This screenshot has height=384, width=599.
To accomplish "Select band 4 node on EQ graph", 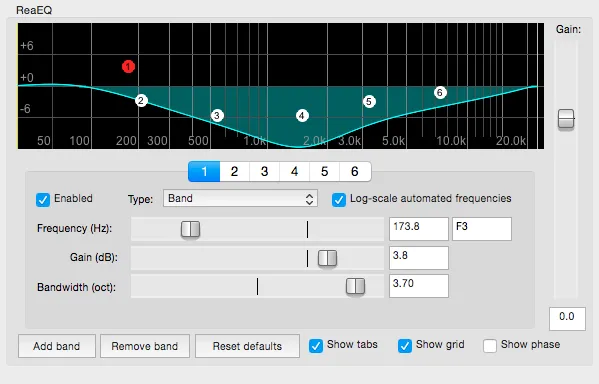I will pyautogui.click(x=302, y=116).
